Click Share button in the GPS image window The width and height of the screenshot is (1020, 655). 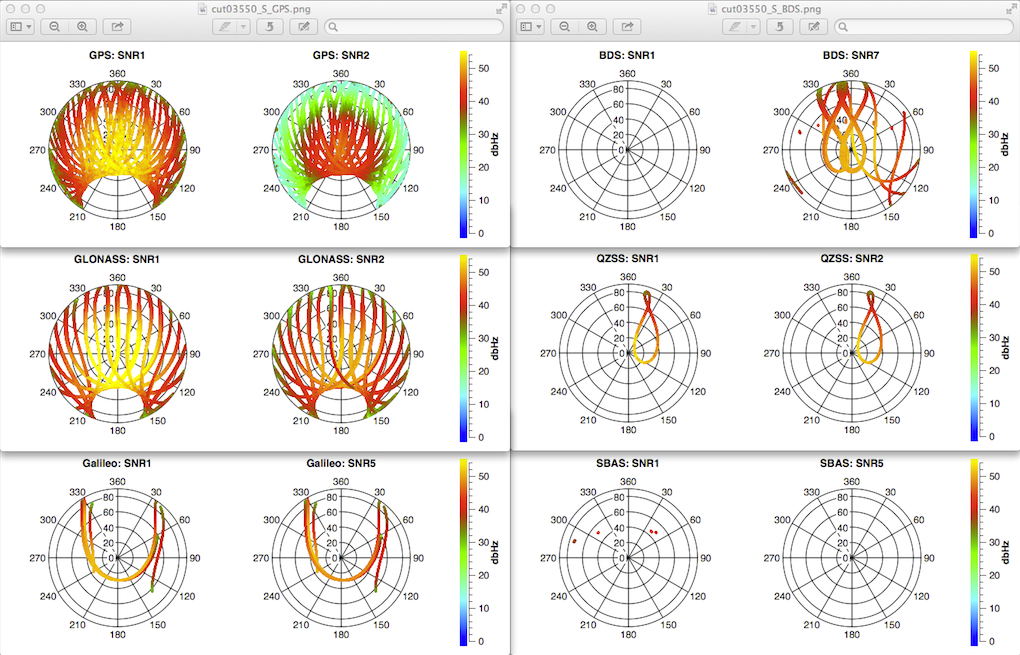(x=117, y=27)
